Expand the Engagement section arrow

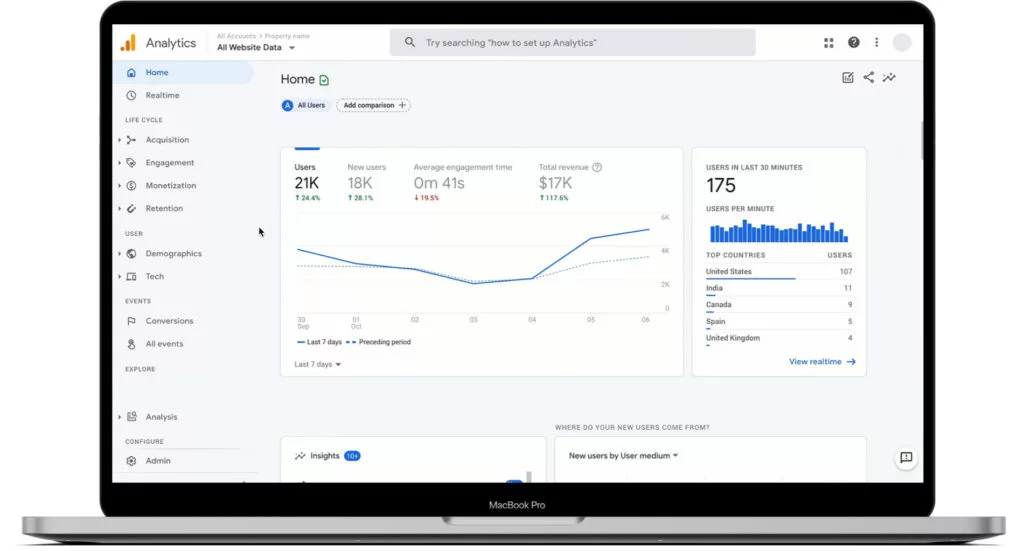pos(120,163)
